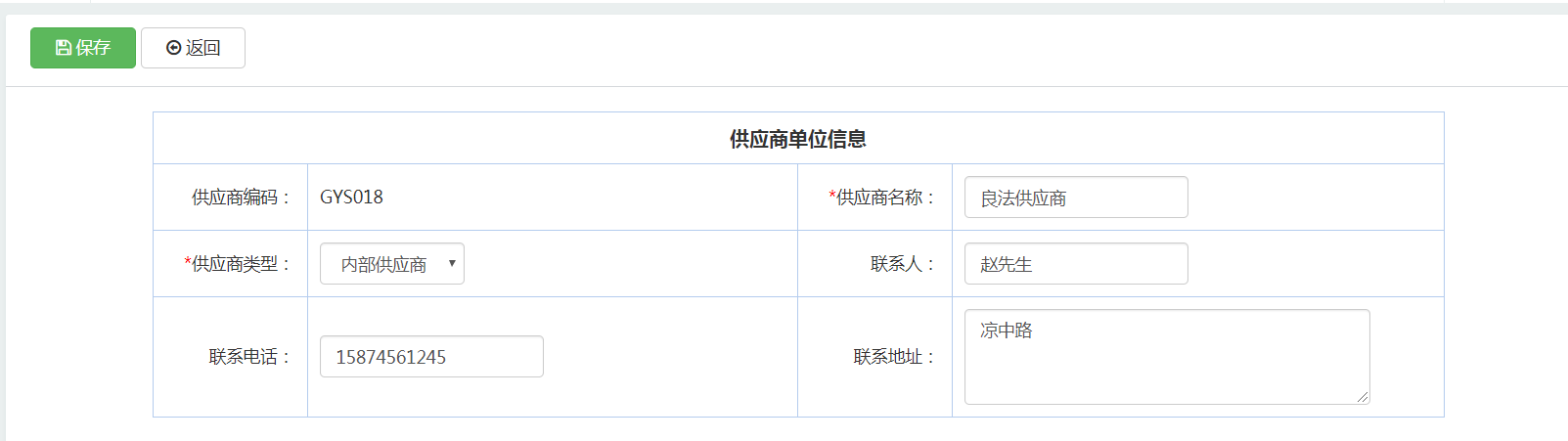Click the floppy disk icon on 保存
Screen dimensions: 1568x441
(x=64, y=48)
